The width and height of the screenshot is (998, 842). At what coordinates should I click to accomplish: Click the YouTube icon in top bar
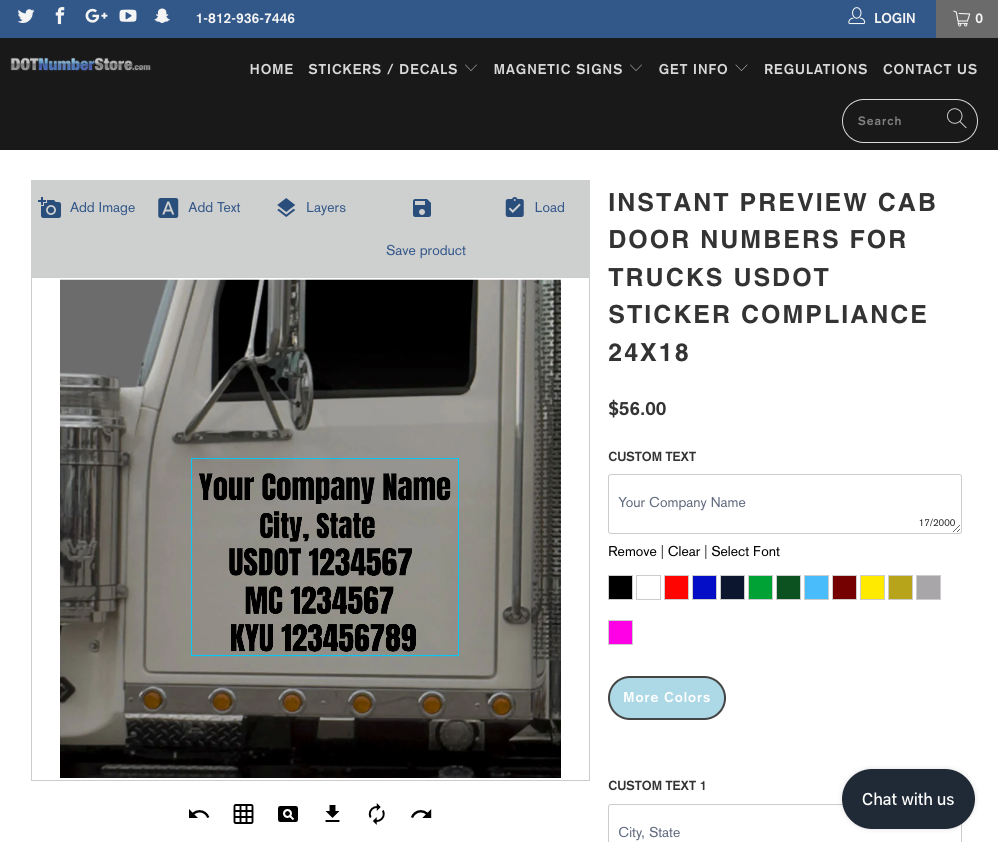point(128,17)
